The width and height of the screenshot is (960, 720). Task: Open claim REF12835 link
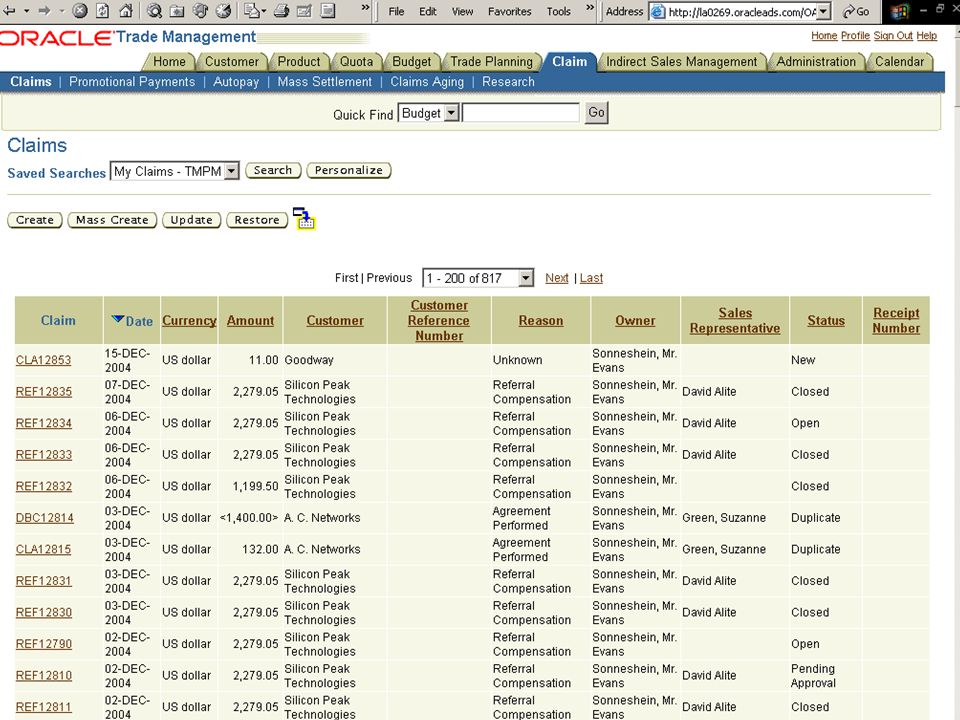[43, 391]
